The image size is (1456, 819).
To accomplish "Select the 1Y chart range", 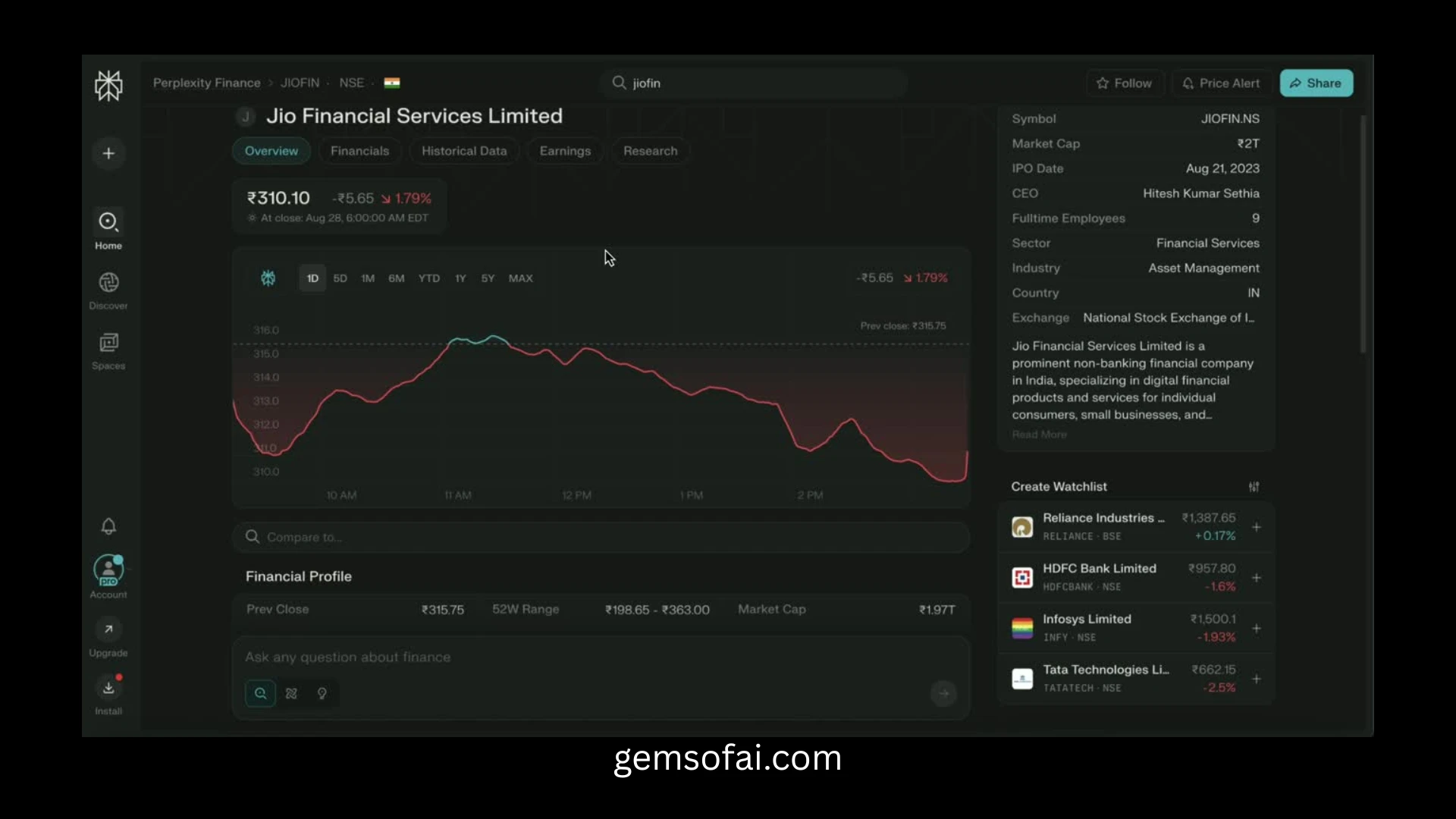I will pos(460,278).
